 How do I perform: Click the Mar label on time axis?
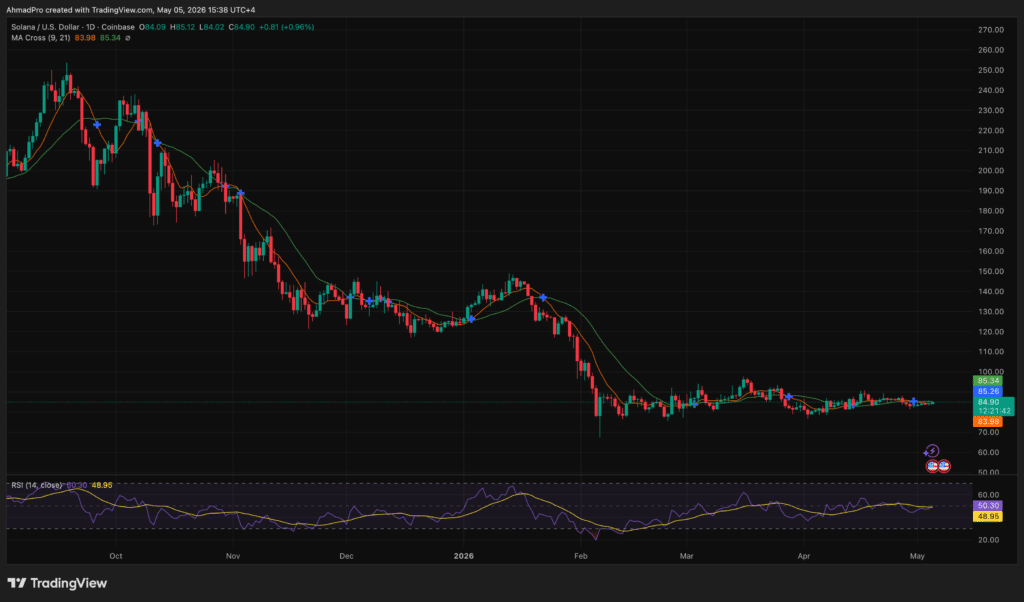tap(686, 556)
